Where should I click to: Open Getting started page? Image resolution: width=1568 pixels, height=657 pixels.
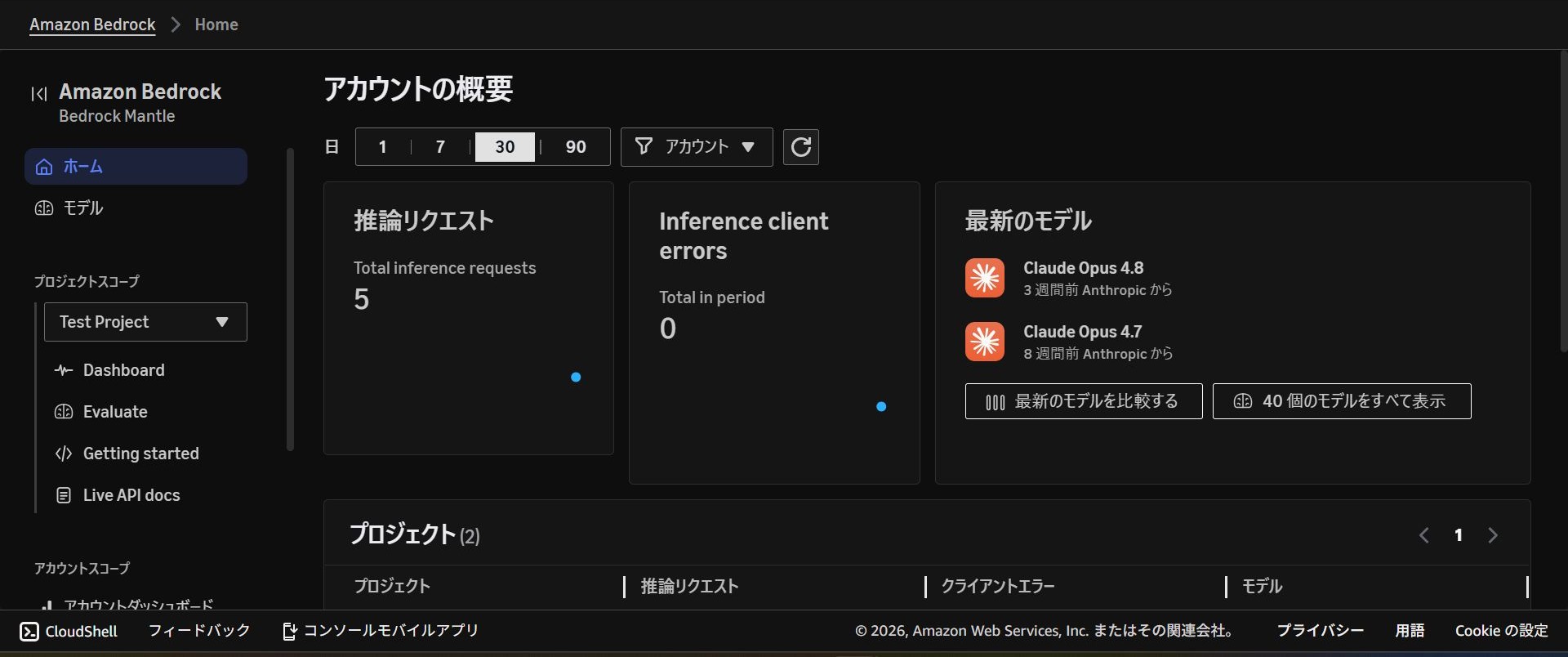click(141, 454)
